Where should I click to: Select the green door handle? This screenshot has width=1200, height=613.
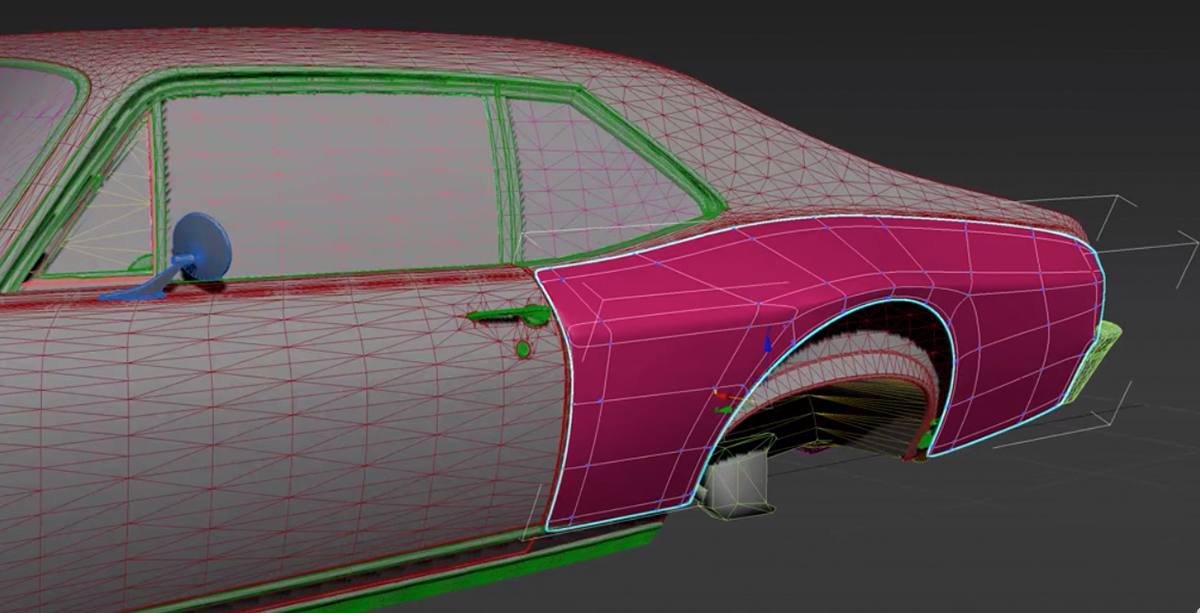[510, 318]
